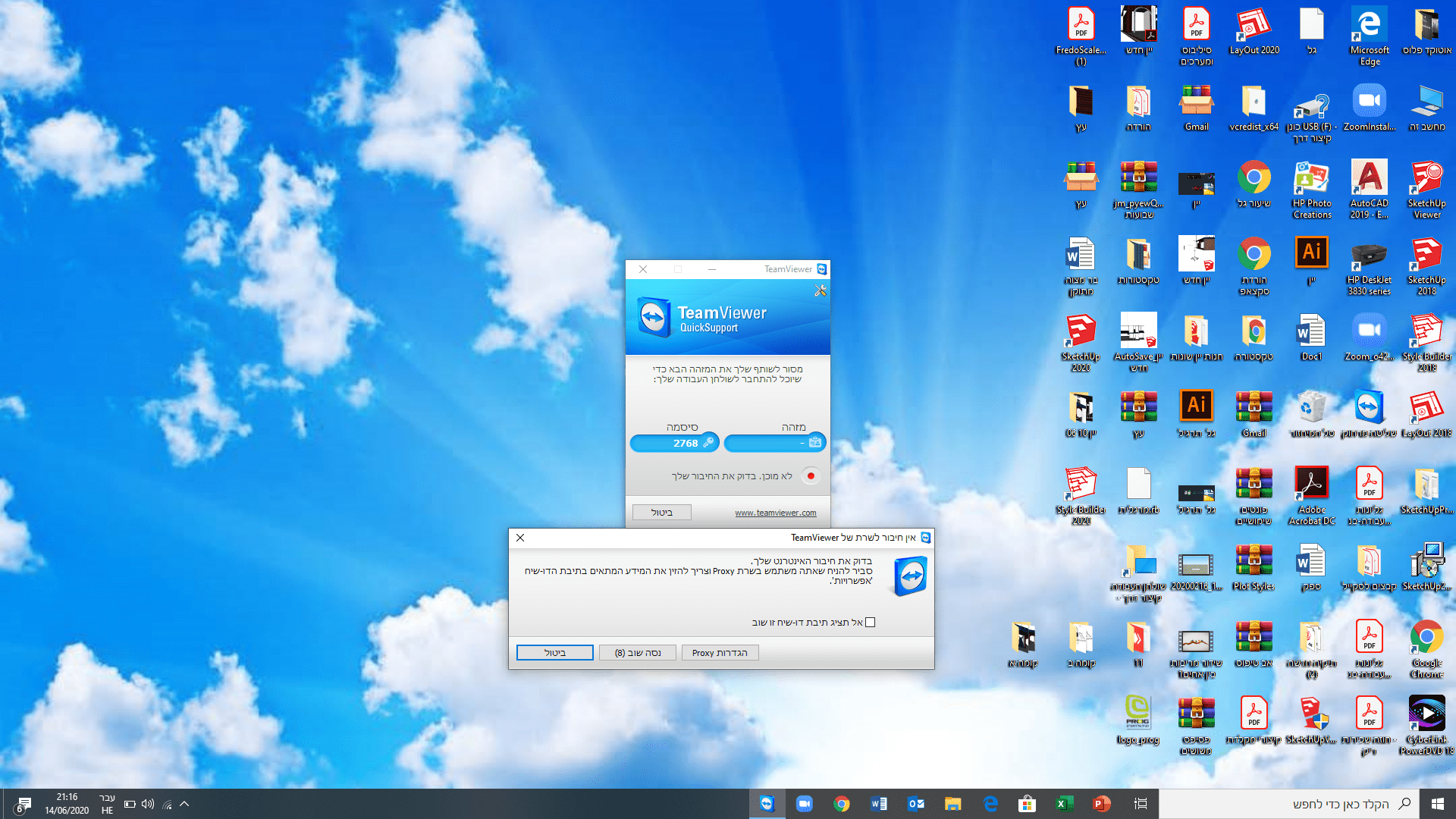Open the www.teamviewer.com link
Viewport: 1456px width, 819px height.
coord(775,513)
